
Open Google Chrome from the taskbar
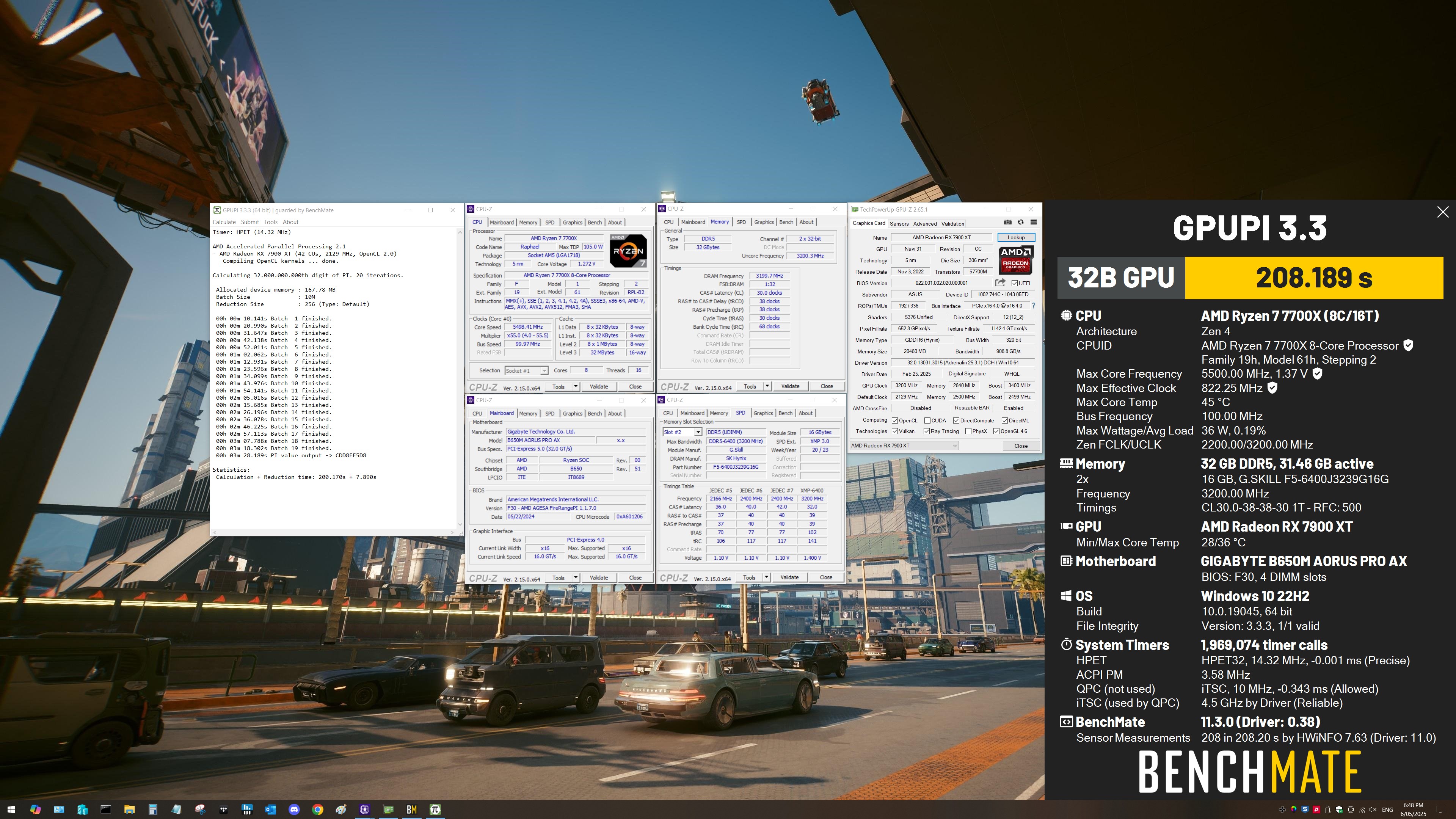pos(318,810)
